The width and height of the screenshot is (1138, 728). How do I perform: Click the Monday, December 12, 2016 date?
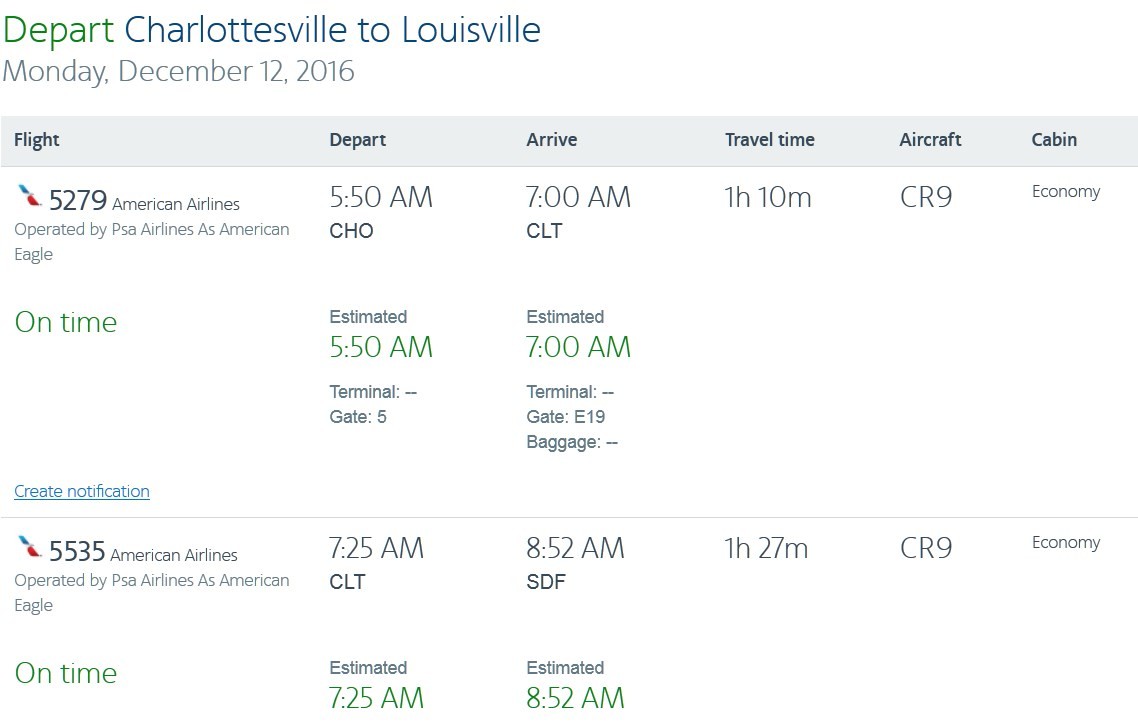pyautogui.click(x=178, y=72)
